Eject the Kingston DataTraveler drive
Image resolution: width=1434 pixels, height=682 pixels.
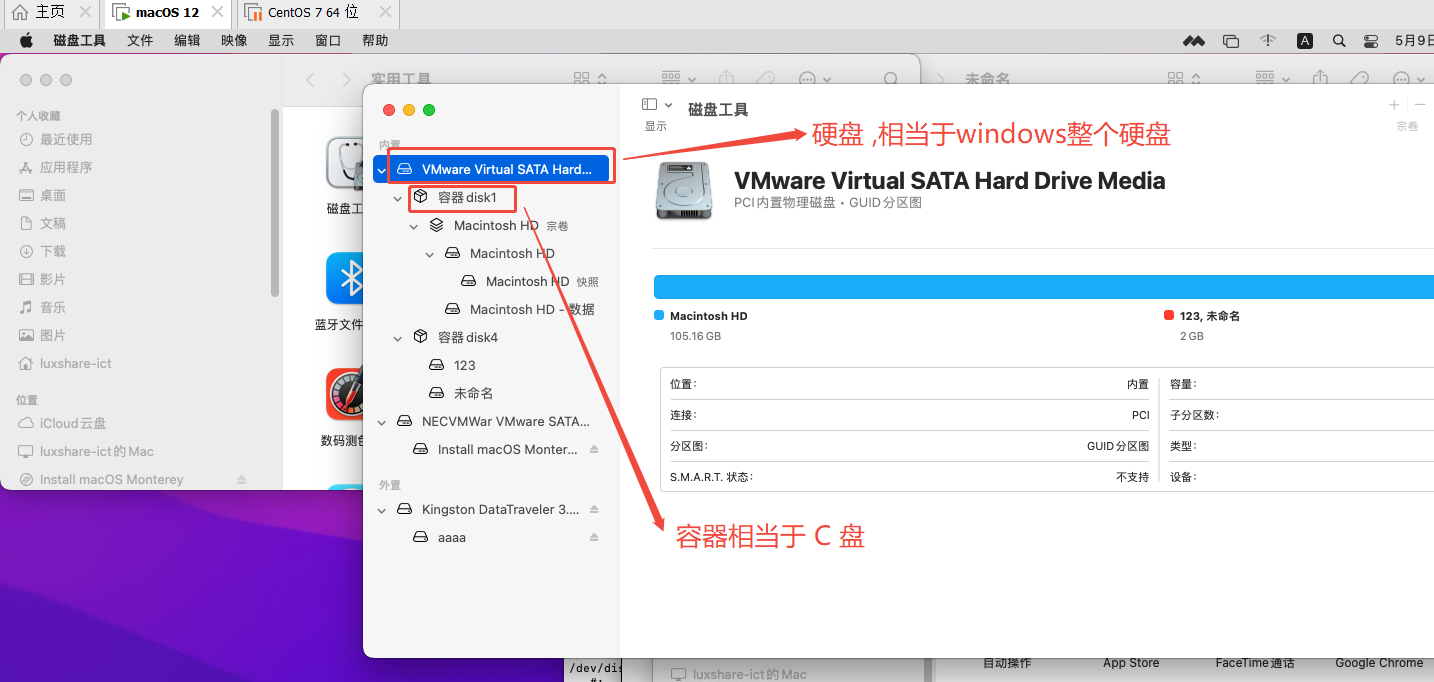594,509
